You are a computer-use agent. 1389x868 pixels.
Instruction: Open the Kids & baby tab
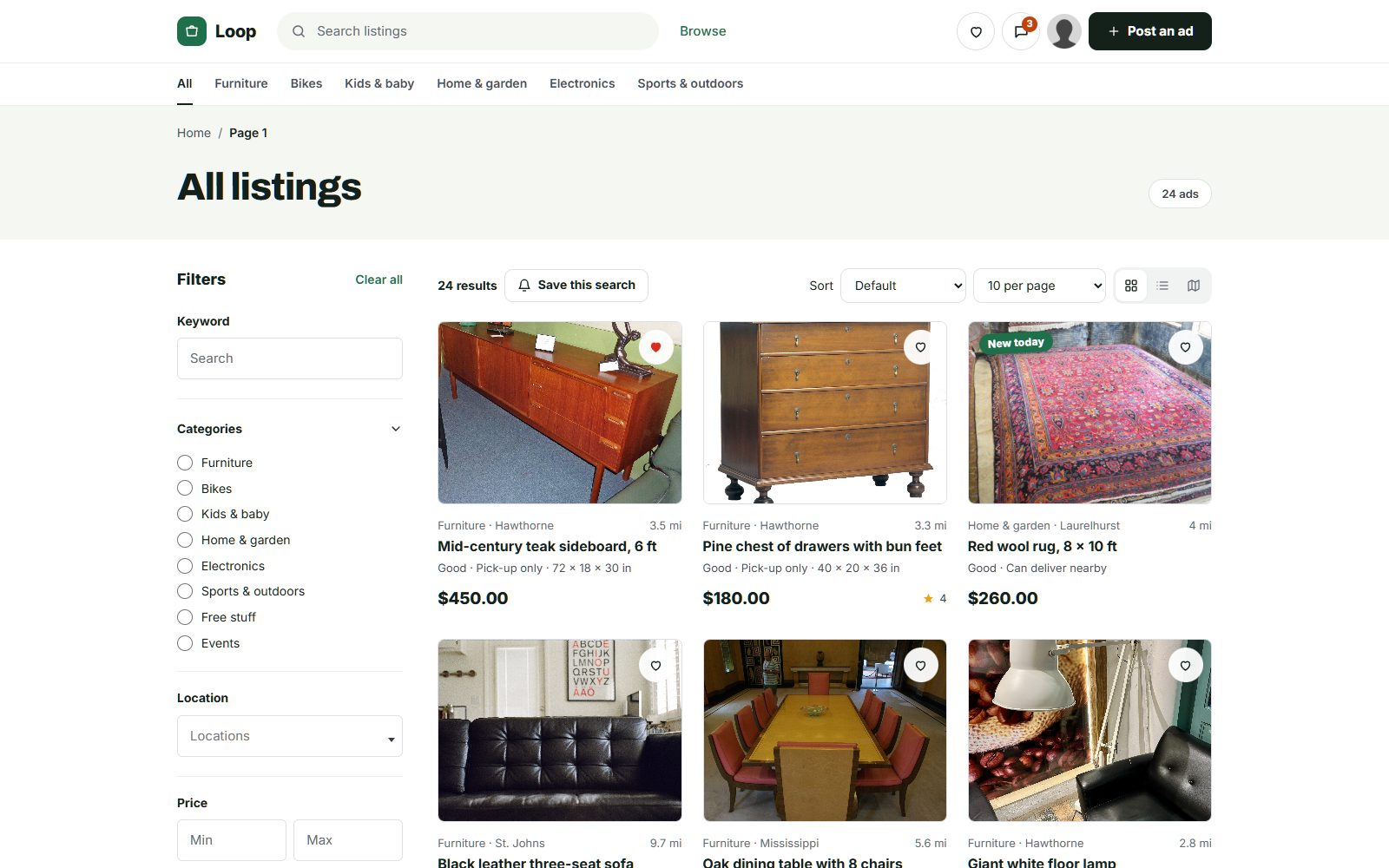pyautogui.click(x=379, y=83)
